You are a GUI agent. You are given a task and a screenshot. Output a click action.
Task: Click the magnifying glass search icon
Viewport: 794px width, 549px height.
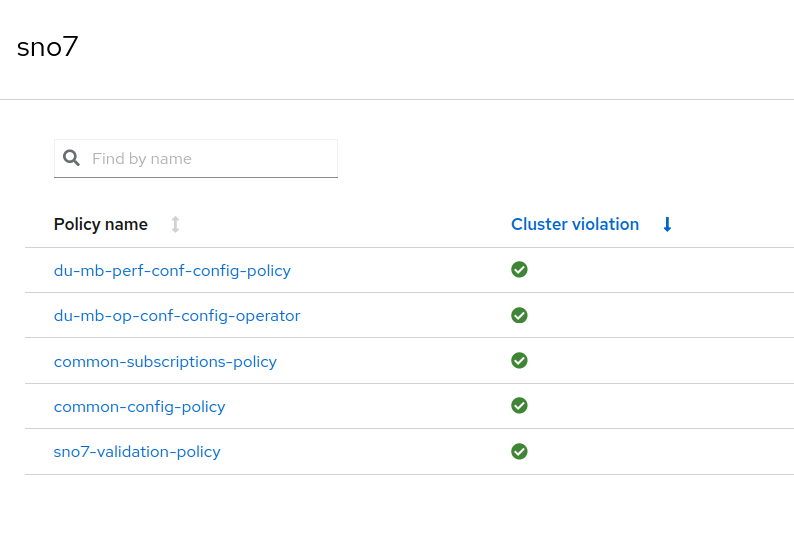tap(71, 158)
